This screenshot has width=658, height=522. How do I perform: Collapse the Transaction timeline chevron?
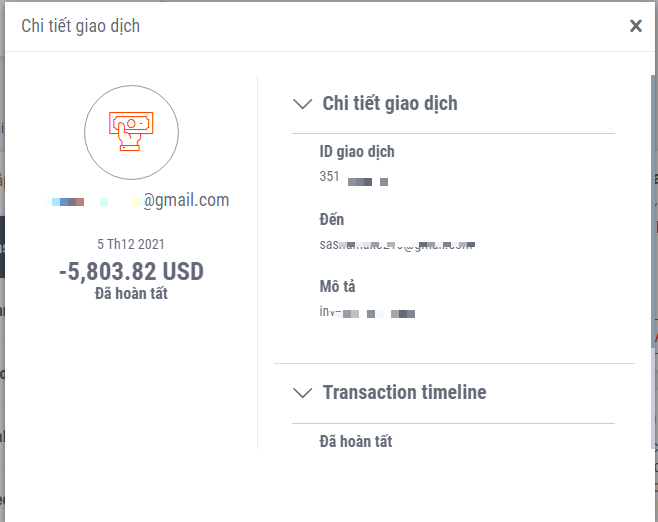tap(302, 392)
